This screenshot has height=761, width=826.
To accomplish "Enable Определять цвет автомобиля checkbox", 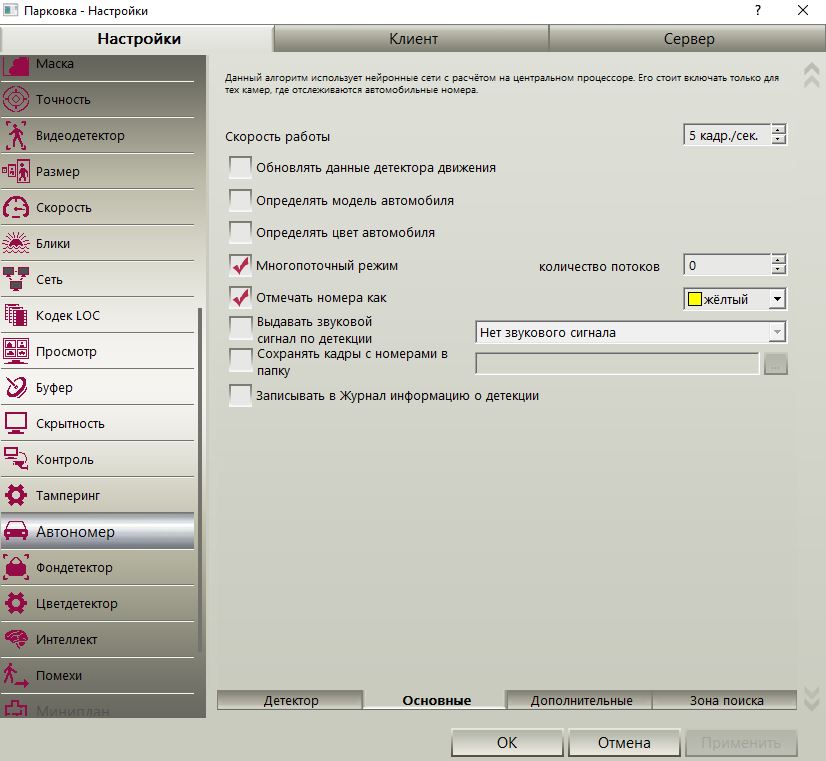I will 240,232.
